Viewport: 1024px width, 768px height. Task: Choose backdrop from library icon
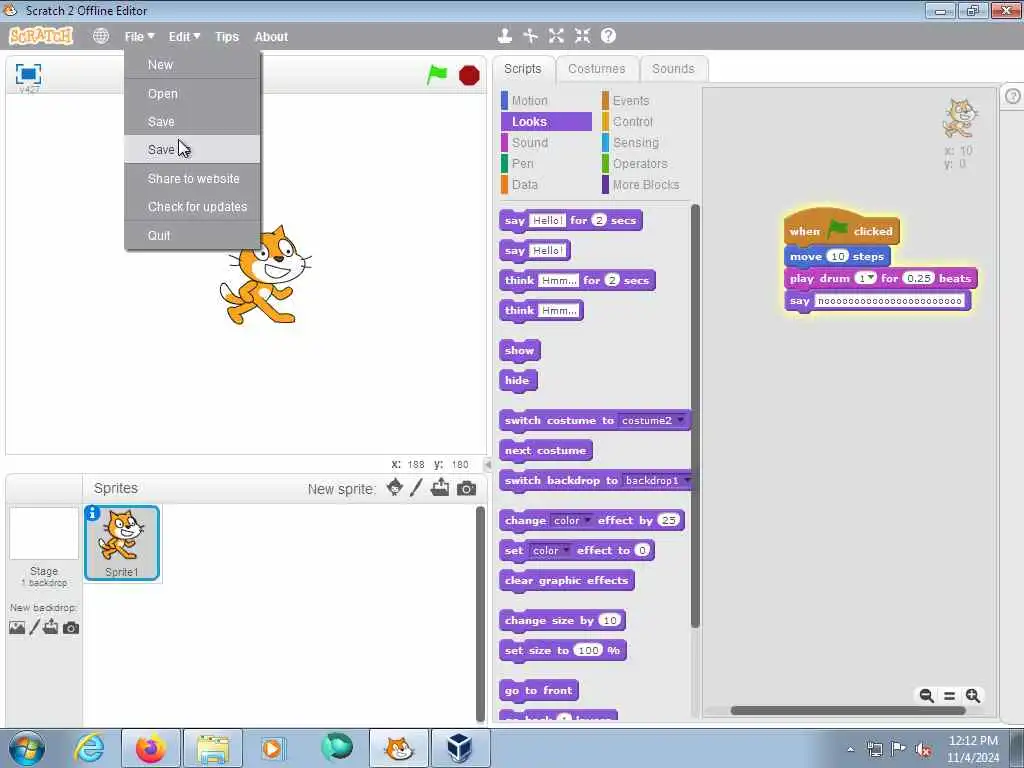click(17, 628)
